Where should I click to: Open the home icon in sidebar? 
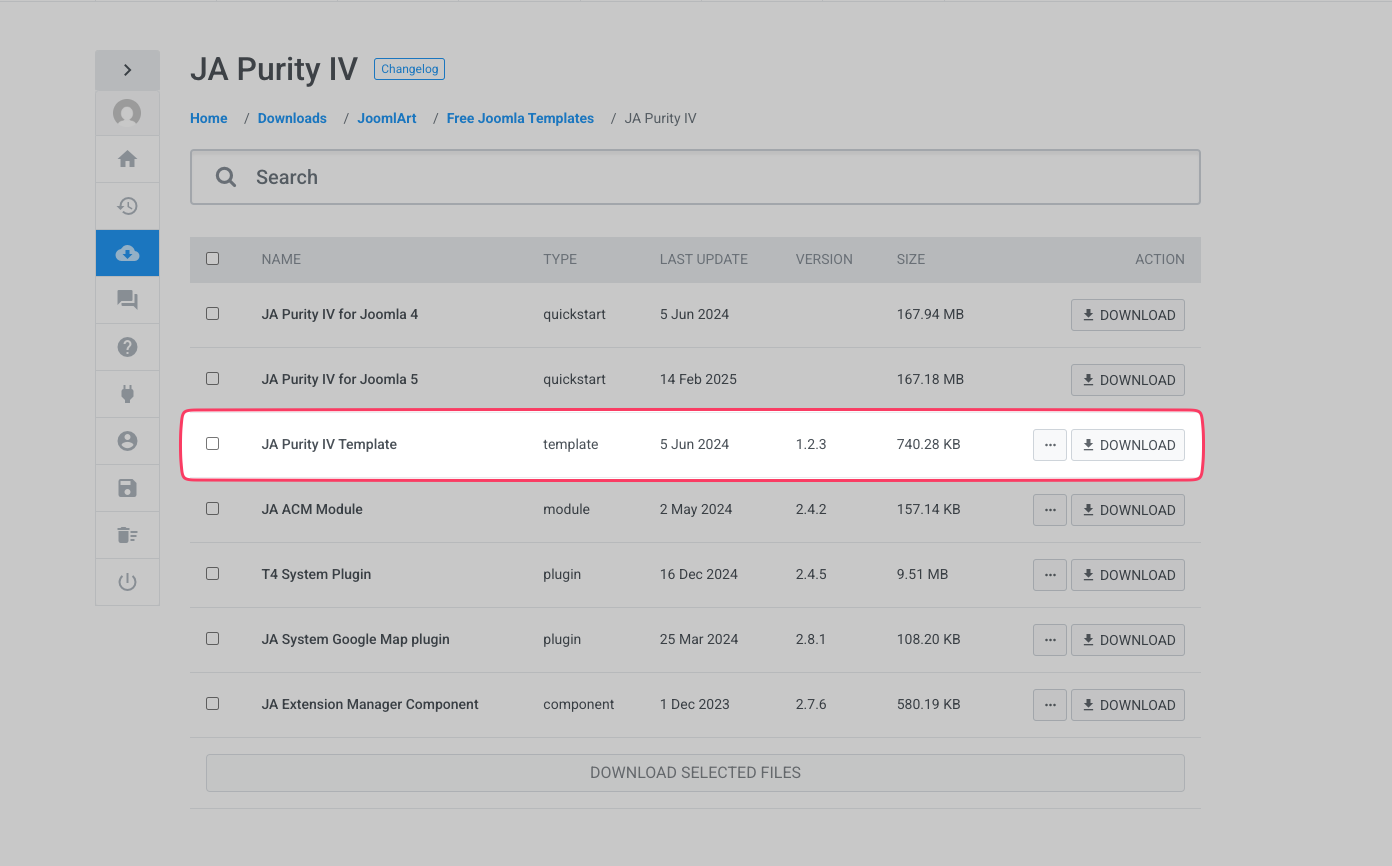coord(127,159)
